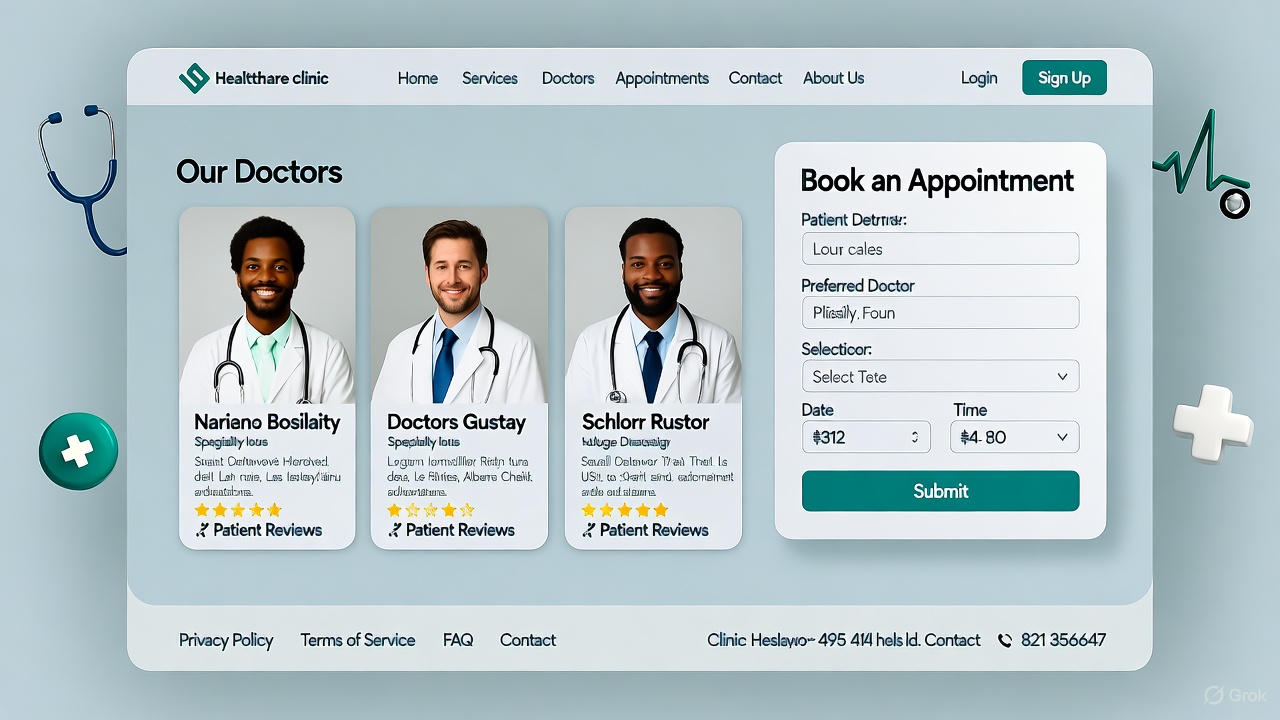Click the Preferred Doctor input field
This screenshot has width=1280, height=720.
pos(940,313)
